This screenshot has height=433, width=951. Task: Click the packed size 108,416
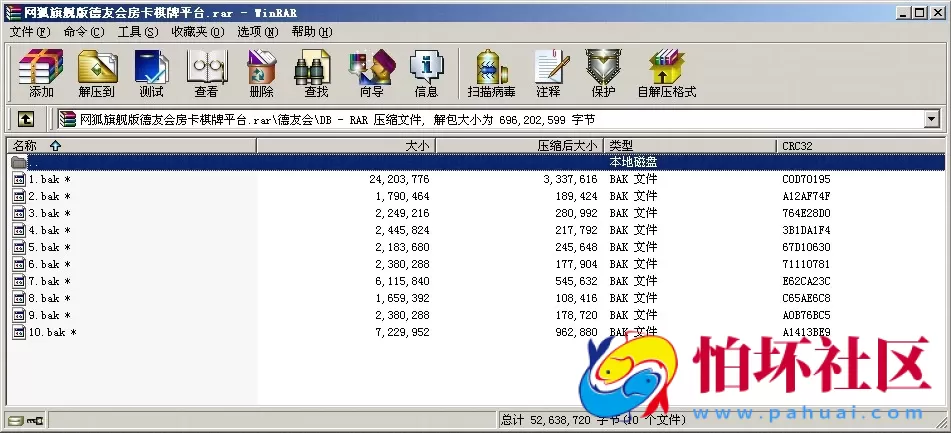(x=576, y=298)
